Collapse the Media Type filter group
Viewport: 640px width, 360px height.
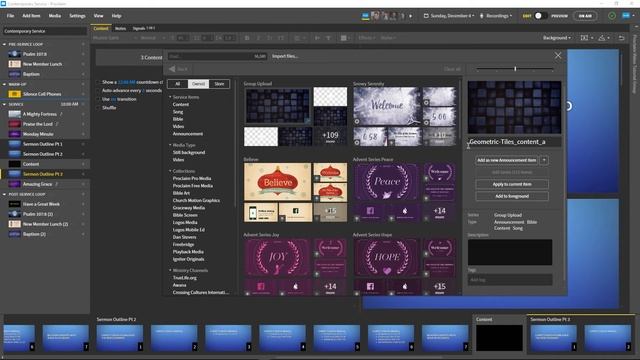coord(170,145)
